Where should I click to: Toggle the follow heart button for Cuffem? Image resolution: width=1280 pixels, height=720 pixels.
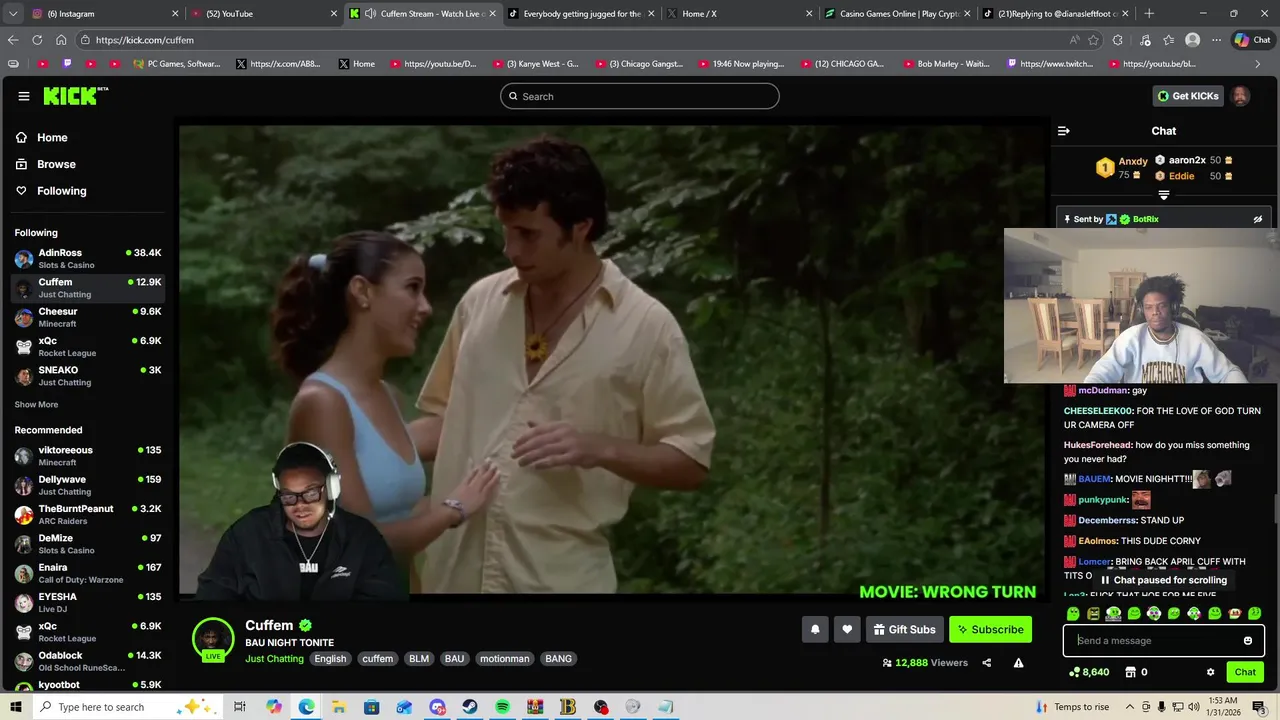(x=847, y=629)
